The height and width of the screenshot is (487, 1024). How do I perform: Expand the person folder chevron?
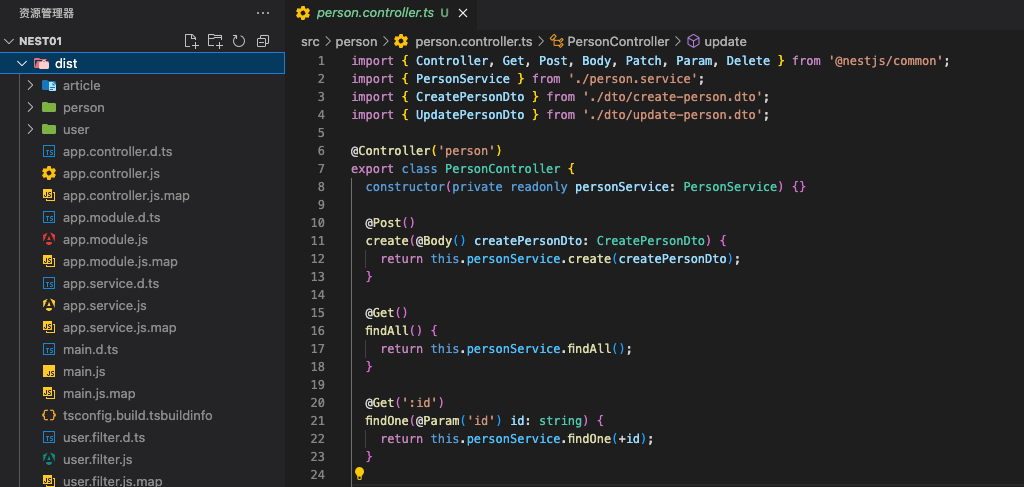pyautogui.click(x=30, y=107)
